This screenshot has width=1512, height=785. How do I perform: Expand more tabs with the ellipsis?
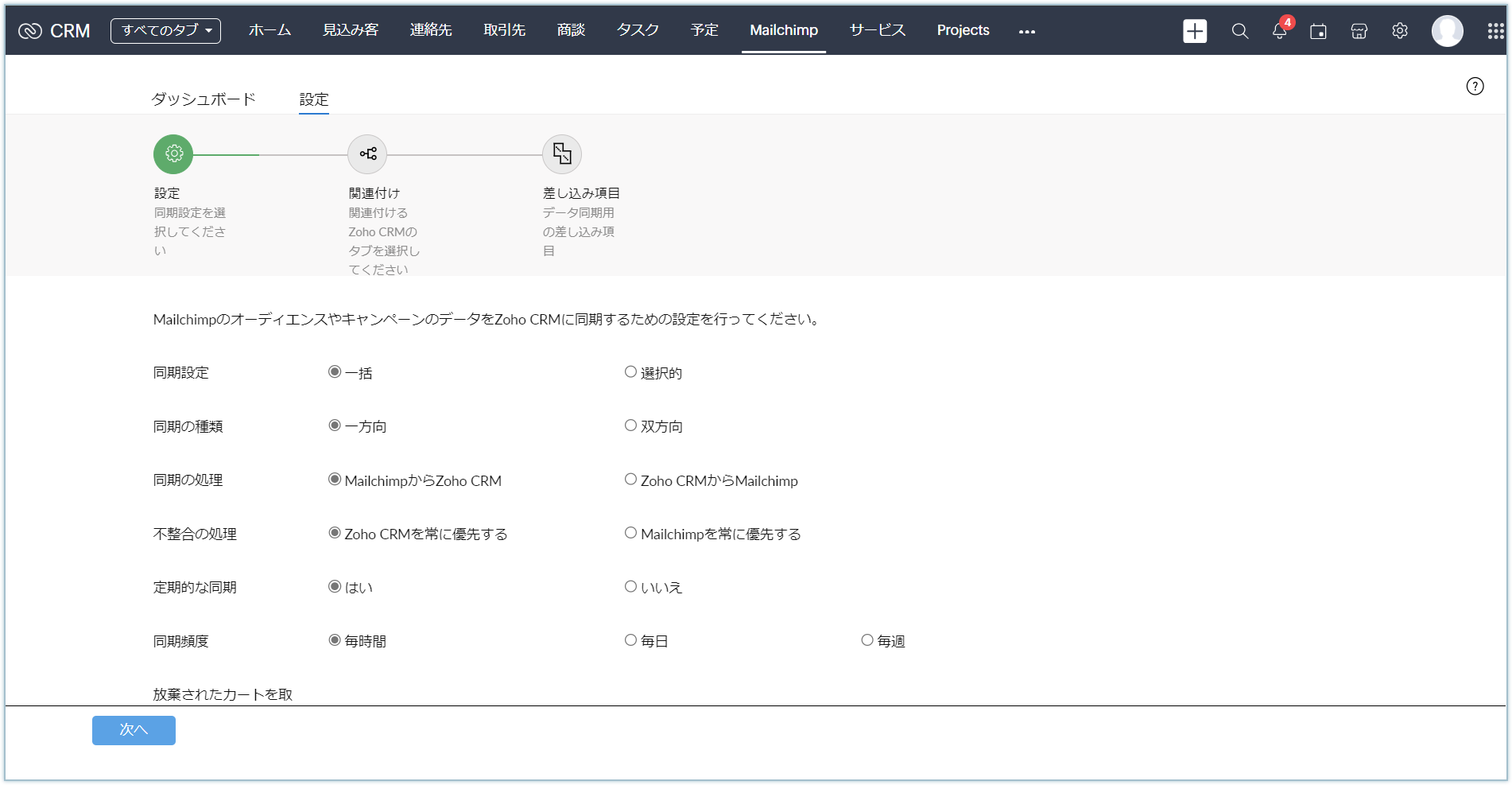(x=1027, y=32)
